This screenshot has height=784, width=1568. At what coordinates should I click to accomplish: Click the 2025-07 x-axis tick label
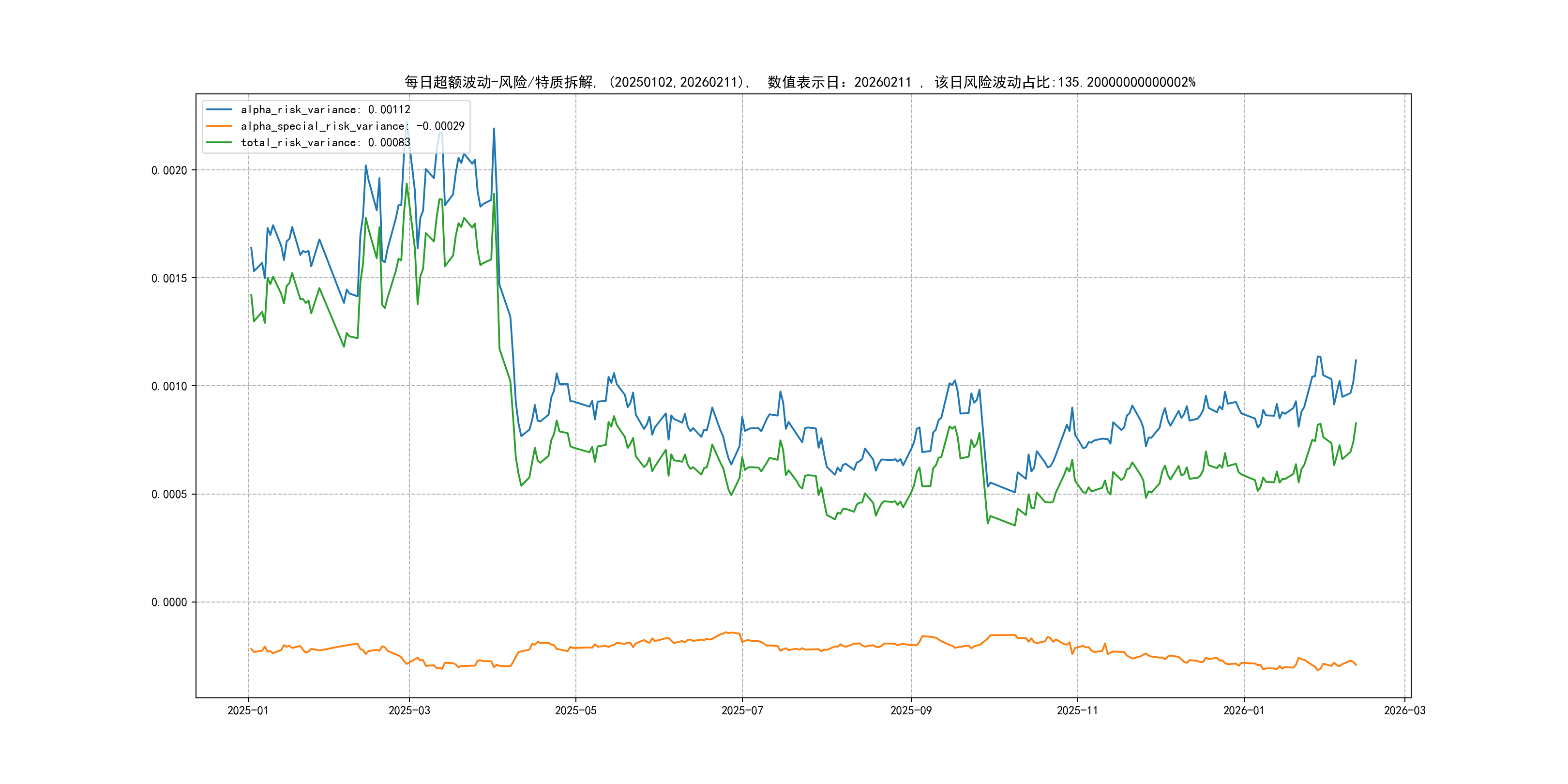[742, 710]
